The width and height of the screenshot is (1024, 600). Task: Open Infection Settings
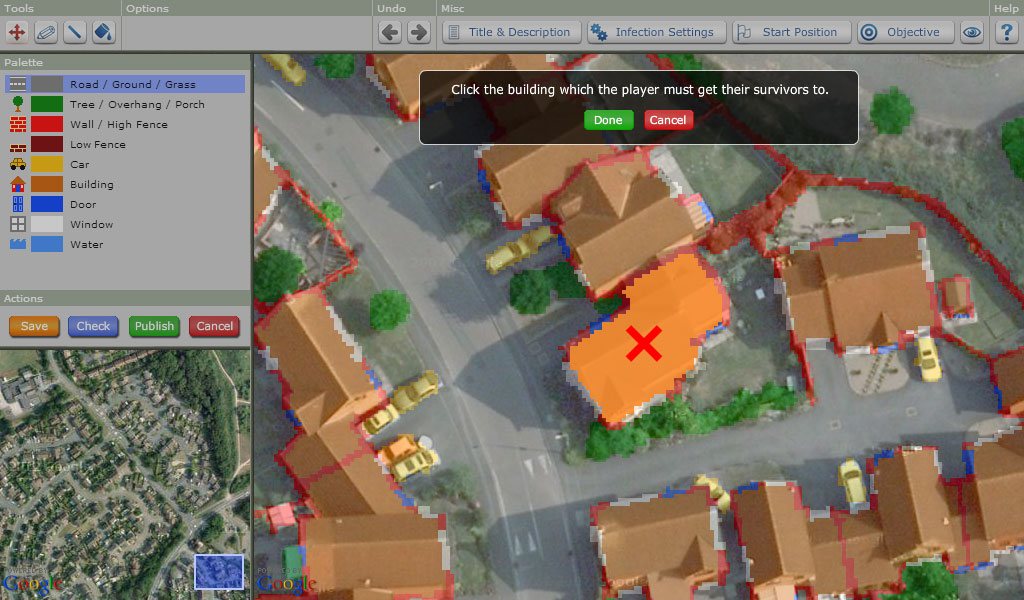coord(656,32)
